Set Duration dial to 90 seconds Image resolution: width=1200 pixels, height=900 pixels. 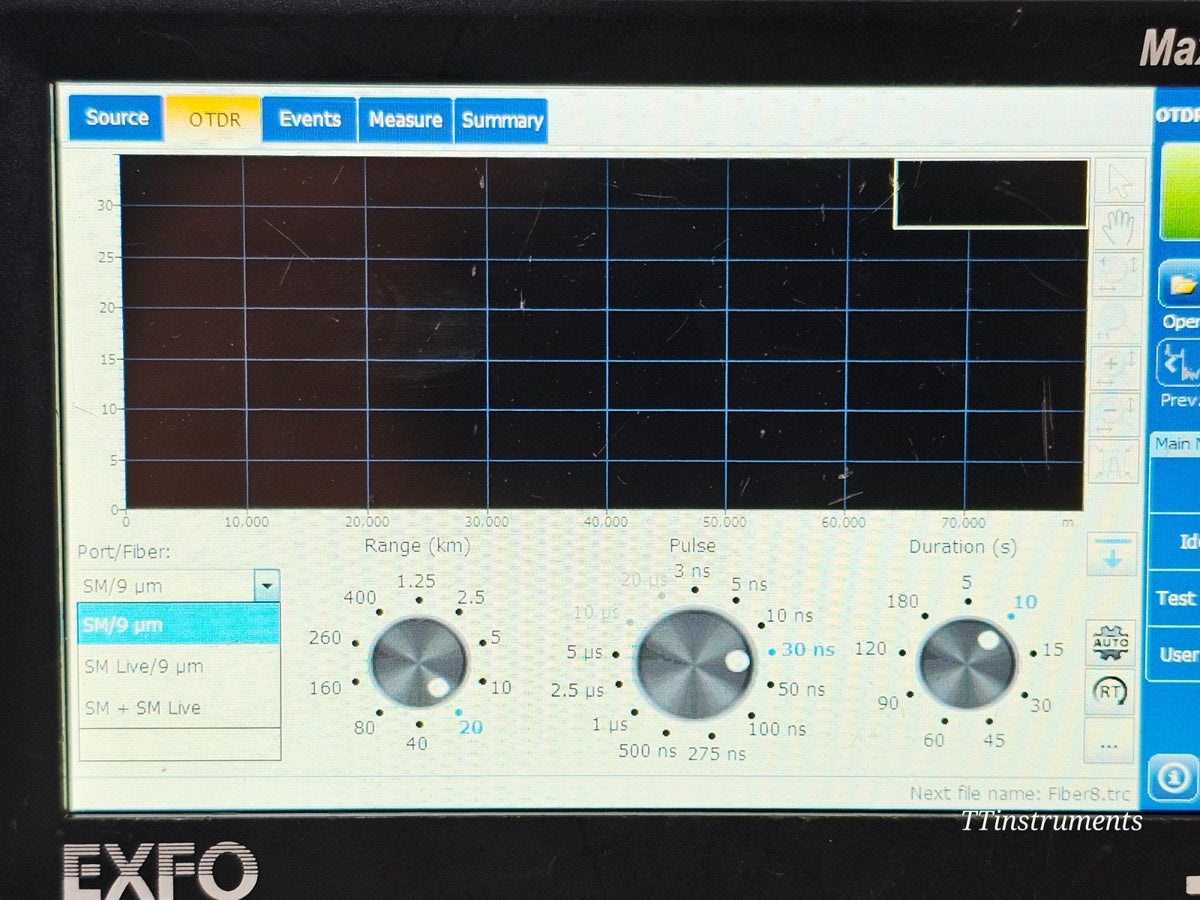[888, 703]
